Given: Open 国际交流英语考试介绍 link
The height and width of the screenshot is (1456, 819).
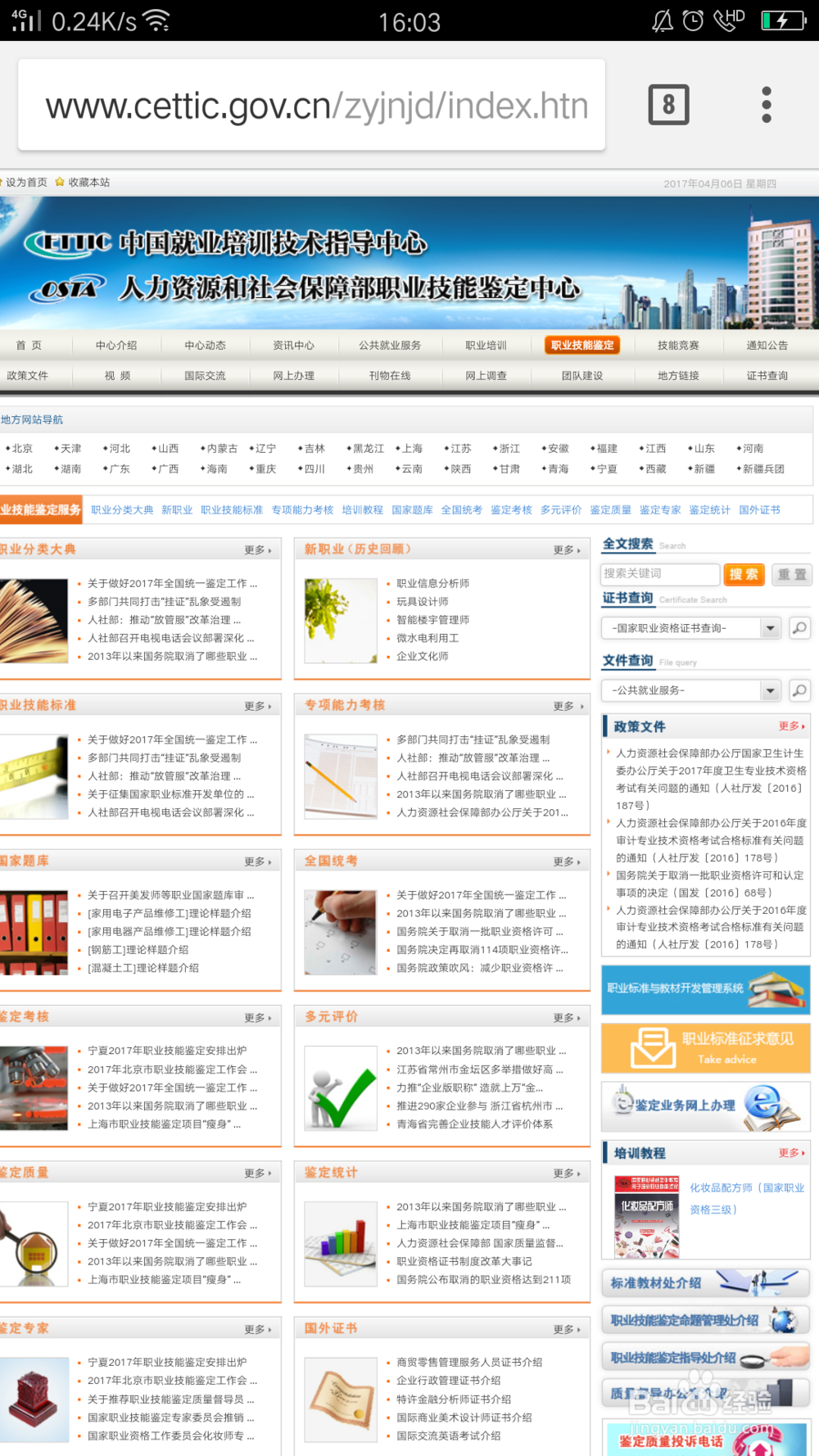Looking at the screenshot, I should 449,1436.
